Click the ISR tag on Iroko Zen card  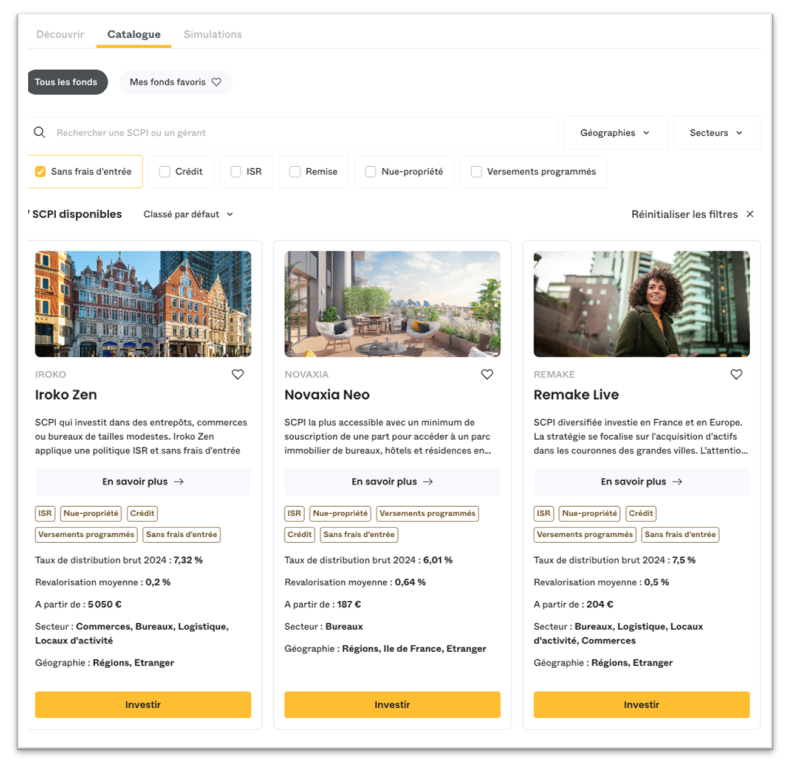[x=45, y=514]
